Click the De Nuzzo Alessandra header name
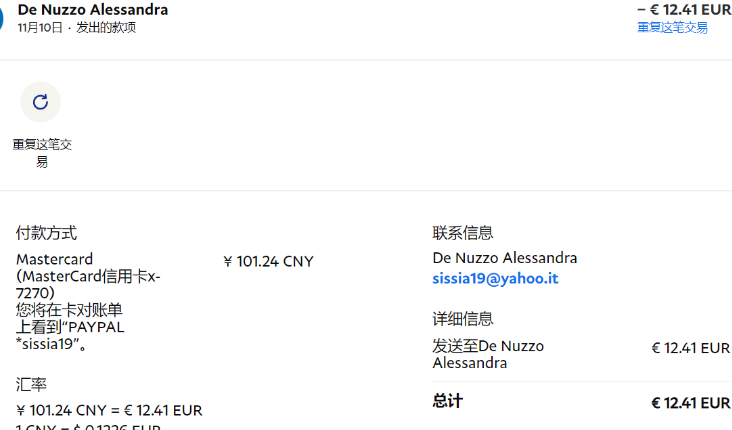 (93, 10)
